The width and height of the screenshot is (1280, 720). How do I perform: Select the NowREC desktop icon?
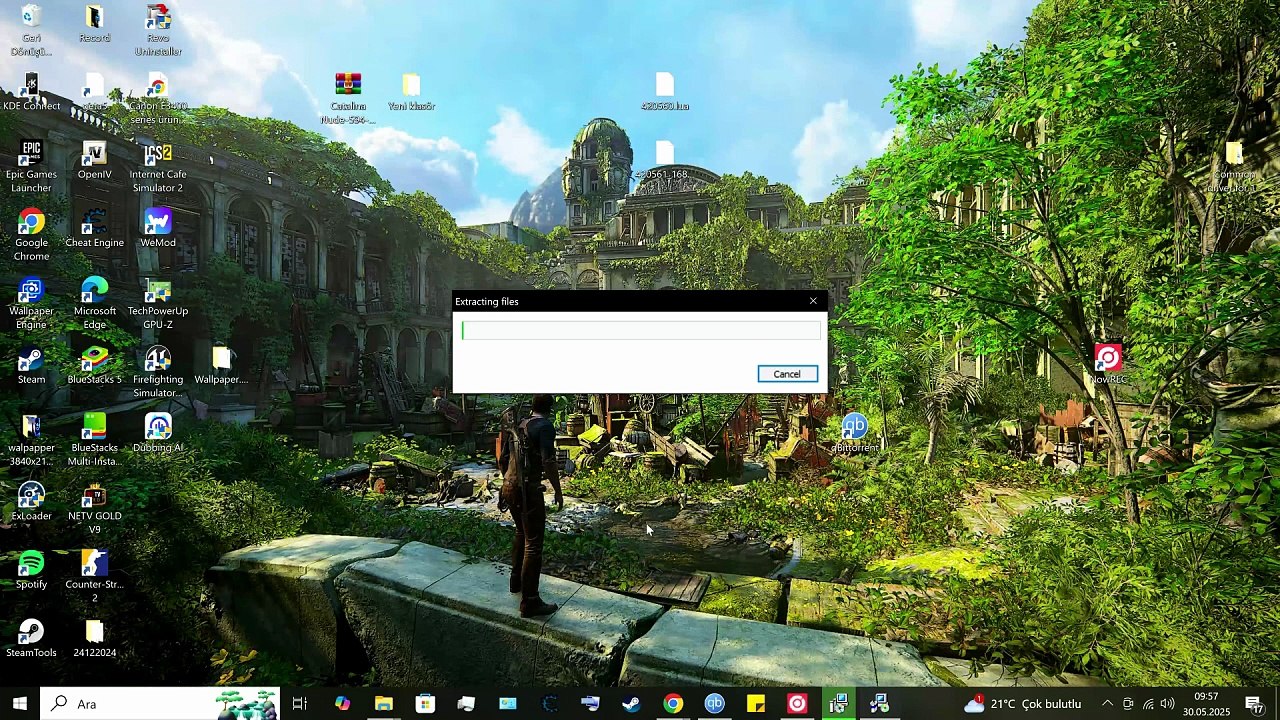click(x=1108, y=365)
